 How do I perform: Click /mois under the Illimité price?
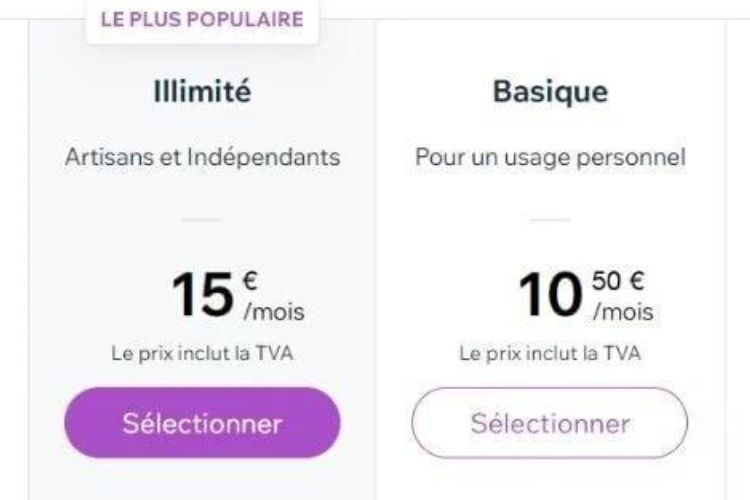coord(273,312)
